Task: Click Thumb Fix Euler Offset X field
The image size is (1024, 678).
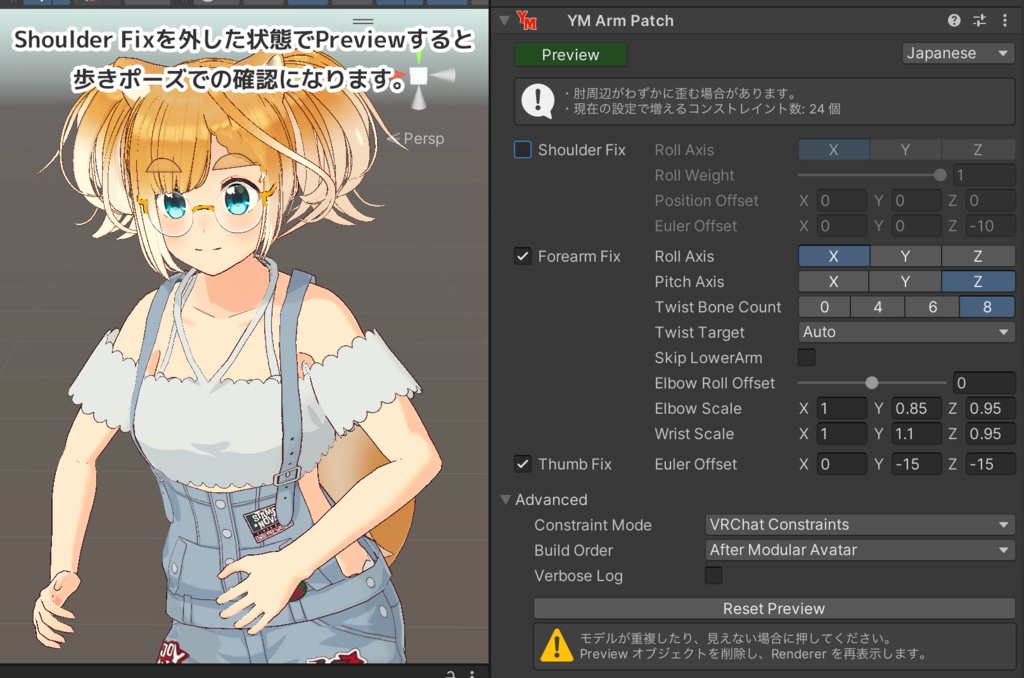Action: 842,464
